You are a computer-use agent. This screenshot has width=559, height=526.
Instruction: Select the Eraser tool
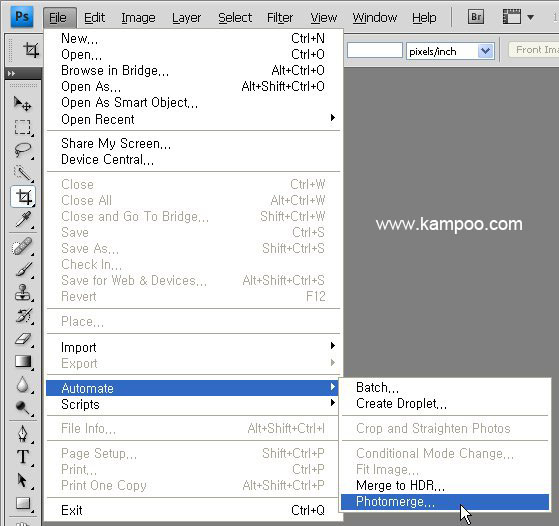(x=23, y=339)
